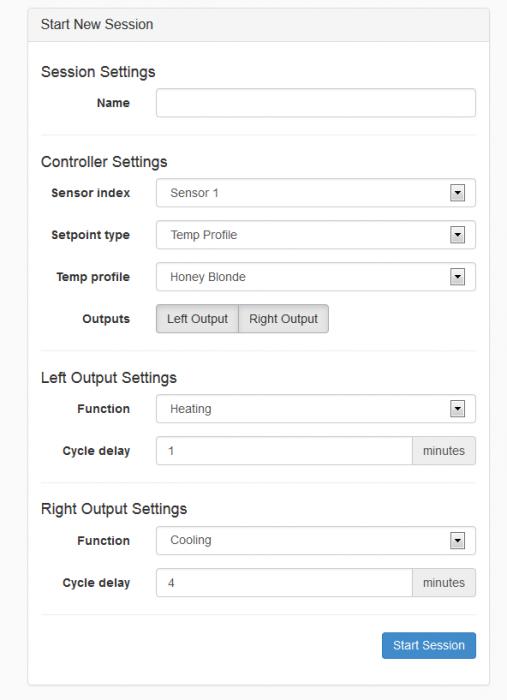Focus the session Name input field
This screenshot has width=507, height=700.
click(x=316, y=103)
